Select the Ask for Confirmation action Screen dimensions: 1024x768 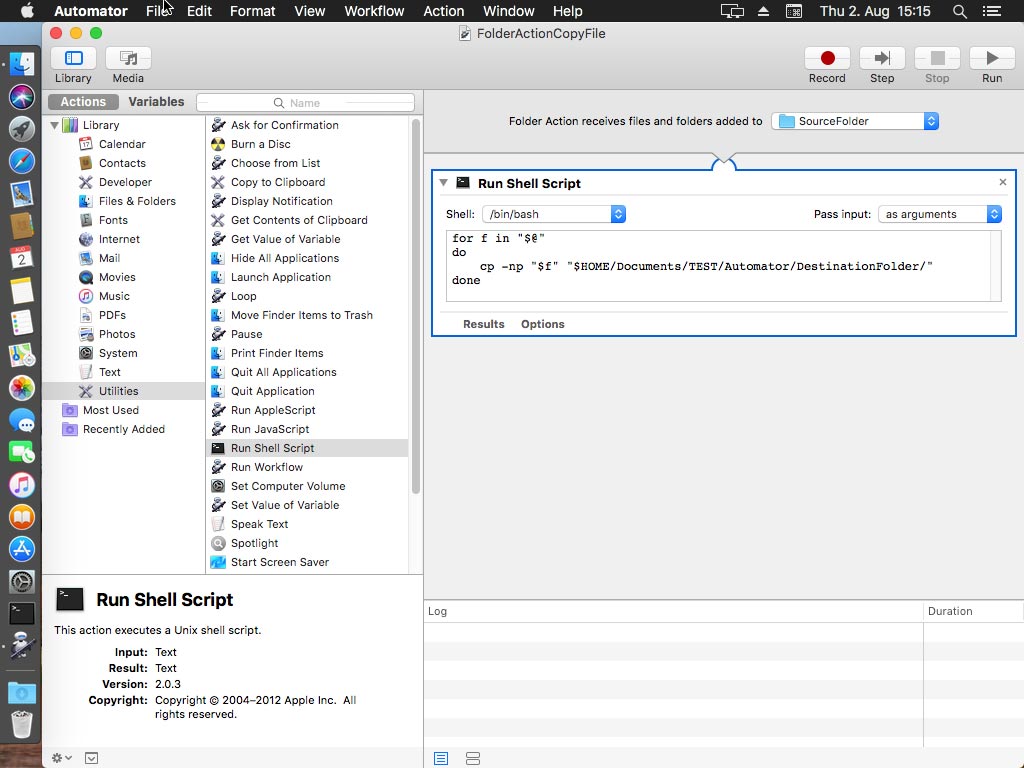pyautogui.click(x=285, y=125)
